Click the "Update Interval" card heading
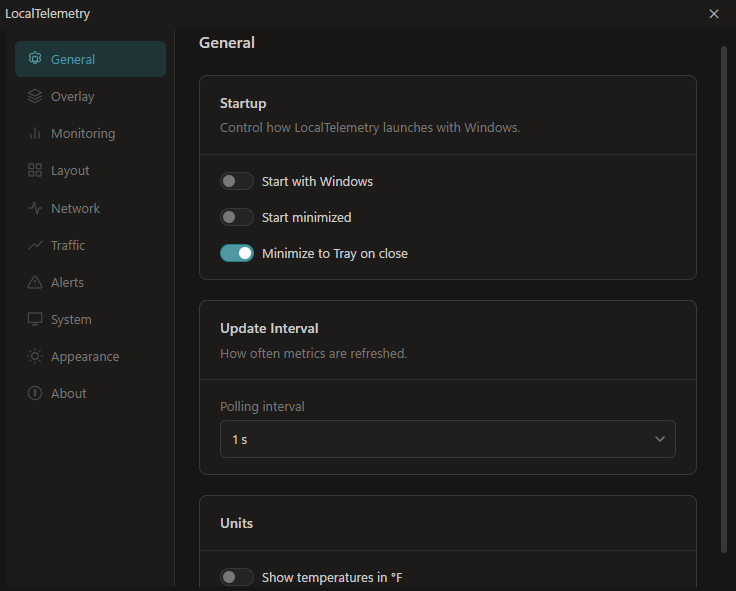Image resolution: width=736 pixels, height=591 pixels. pyautogui.click(x=269, y=328)
